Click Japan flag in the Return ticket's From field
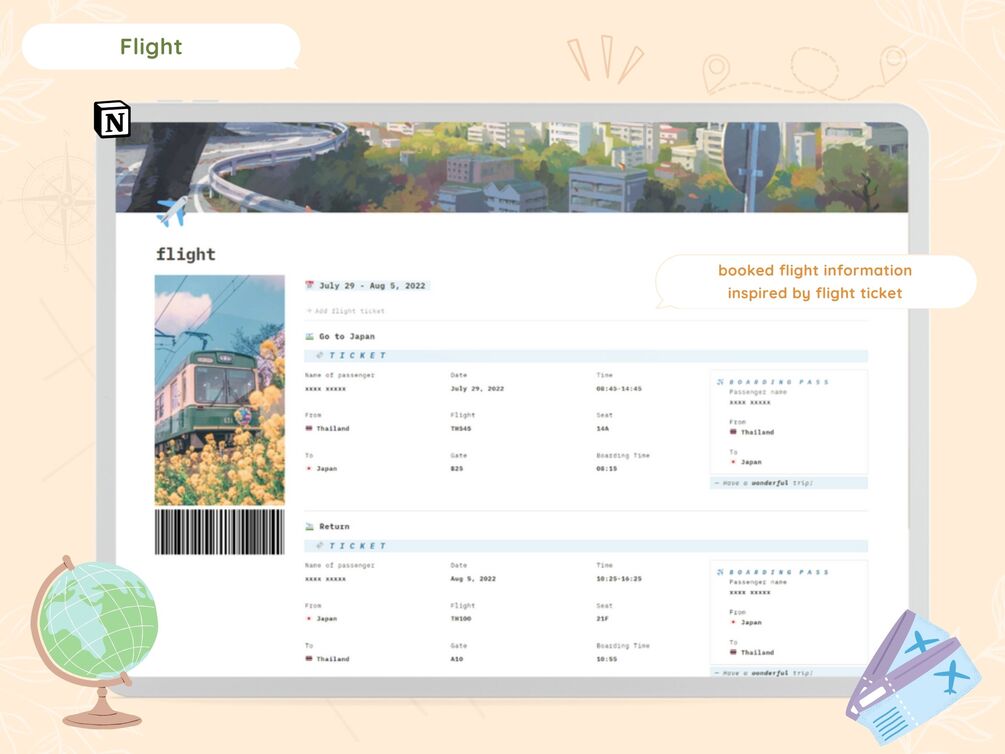Screen dimensions: 1005x754 coord(309,619)
